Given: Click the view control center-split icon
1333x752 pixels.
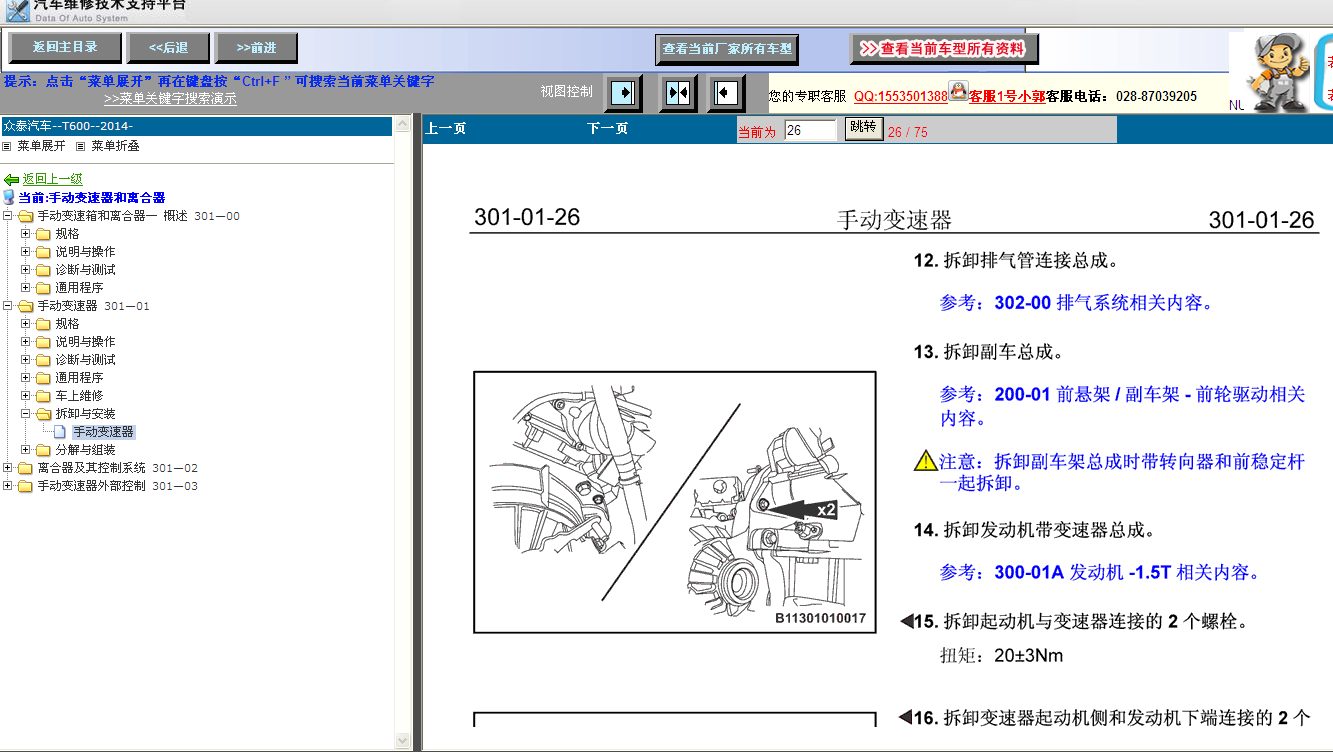Looking at the screenshot, I should pyautogui.click(x=678, y=93).
